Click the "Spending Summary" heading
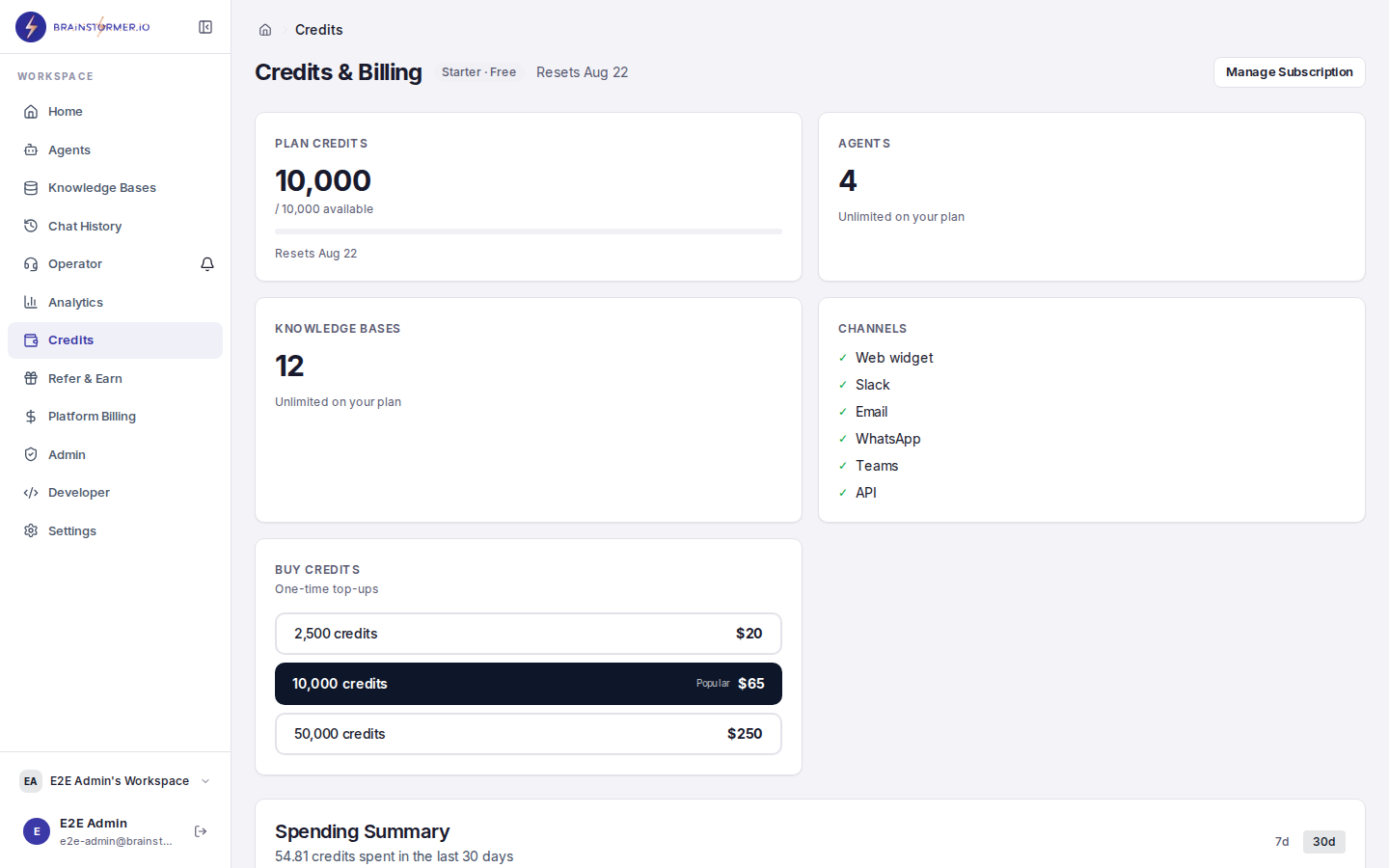The height and width of the screenshot is (868, 1389). (363, 831)
